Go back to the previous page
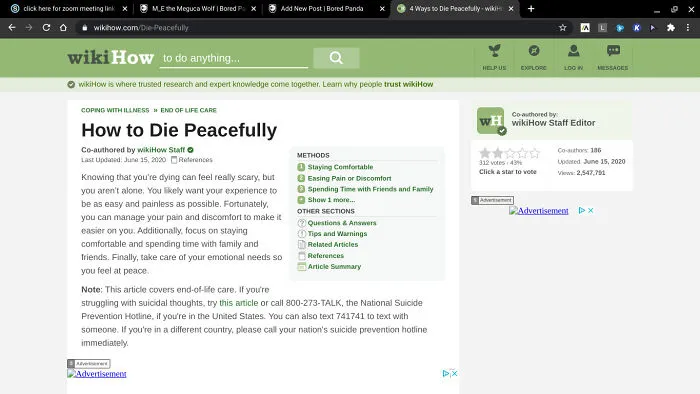Screen dimensions: 700x394 [x=12, y=28]
